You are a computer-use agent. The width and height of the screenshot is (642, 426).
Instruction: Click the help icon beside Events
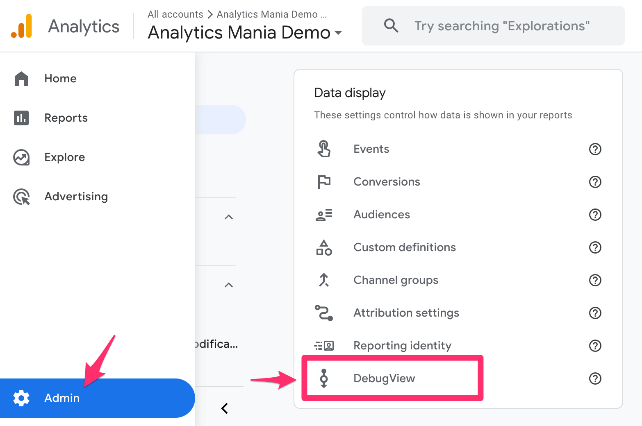595,149
